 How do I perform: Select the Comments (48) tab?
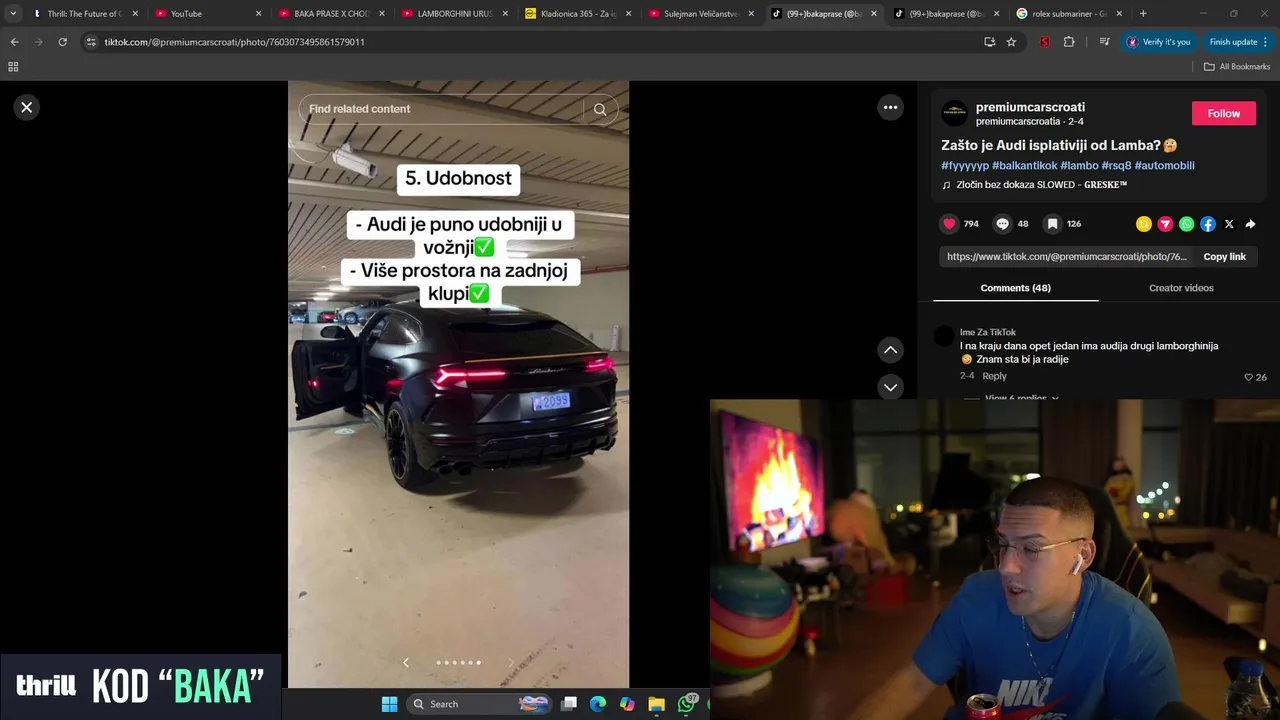[1015, 288]
